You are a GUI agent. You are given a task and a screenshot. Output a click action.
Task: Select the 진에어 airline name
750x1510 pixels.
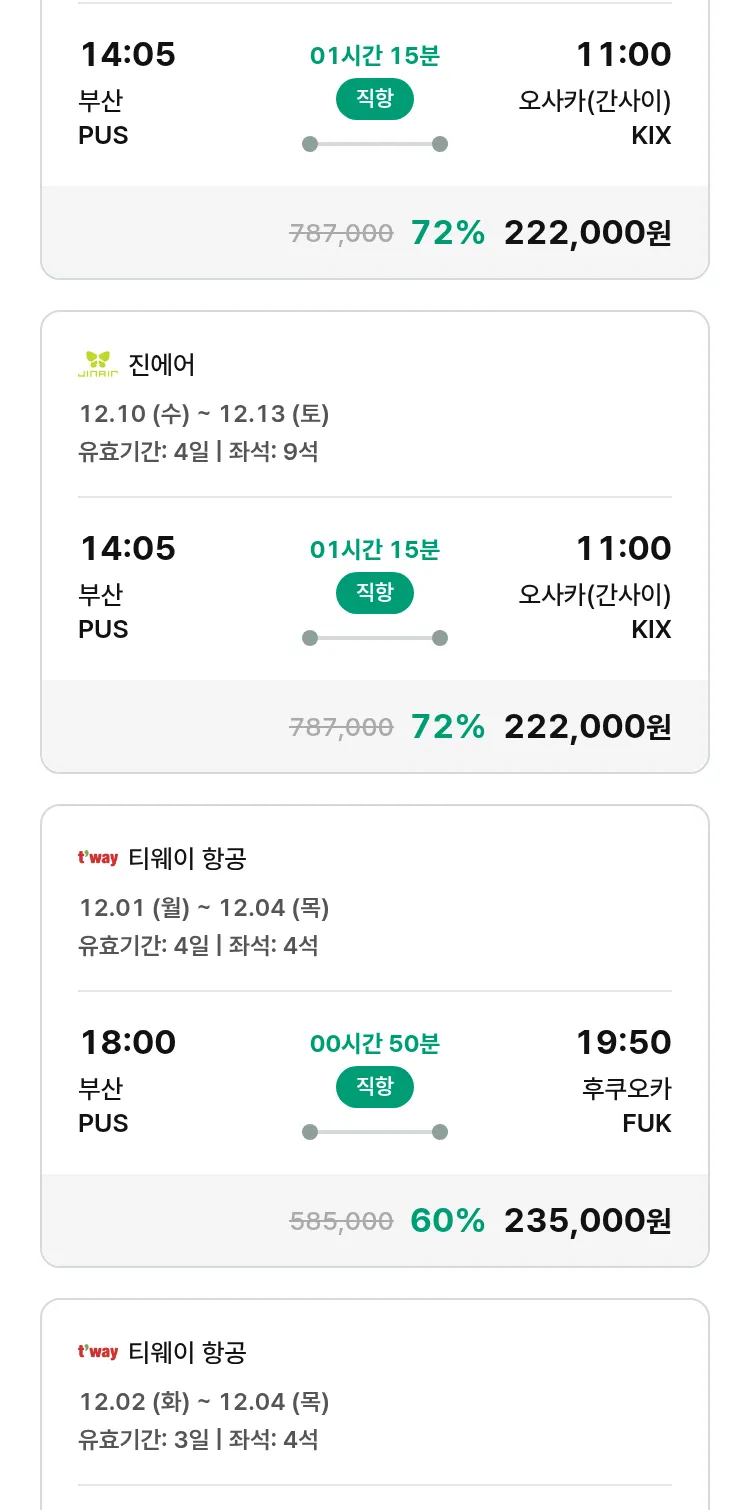[x=162, y=365]
